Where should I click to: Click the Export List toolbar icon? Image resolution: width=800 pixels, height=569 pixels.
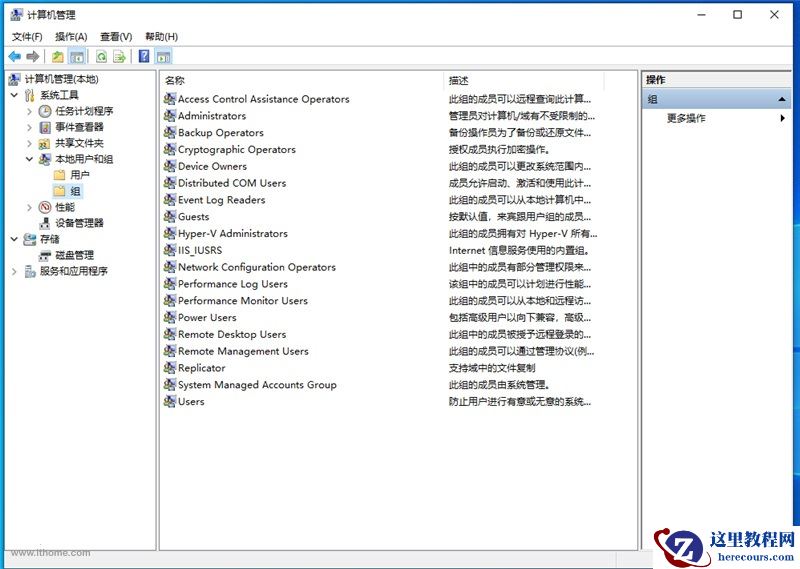pos(119,56)
